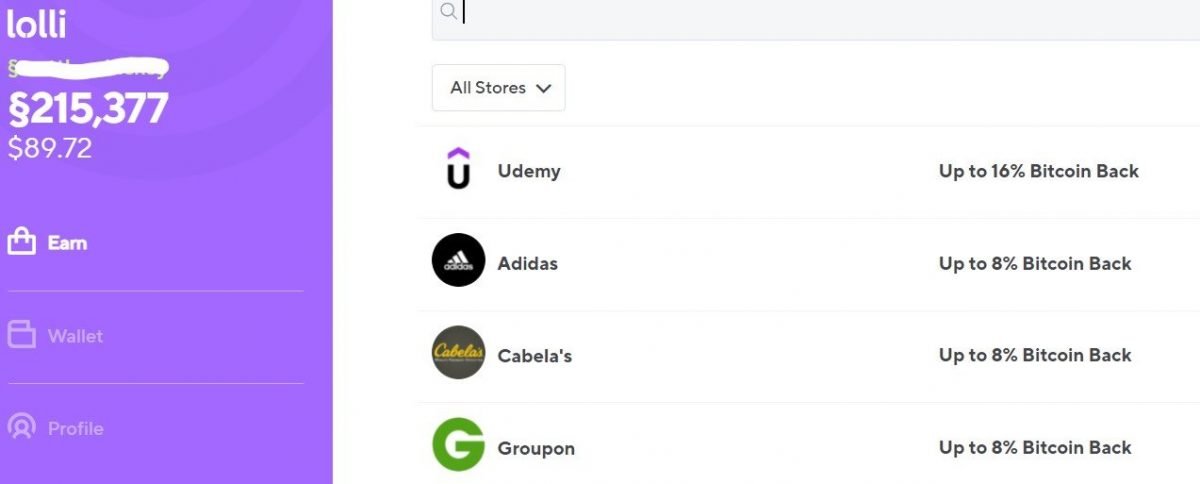Open the All Stores dropdown

tap(498, 88)
